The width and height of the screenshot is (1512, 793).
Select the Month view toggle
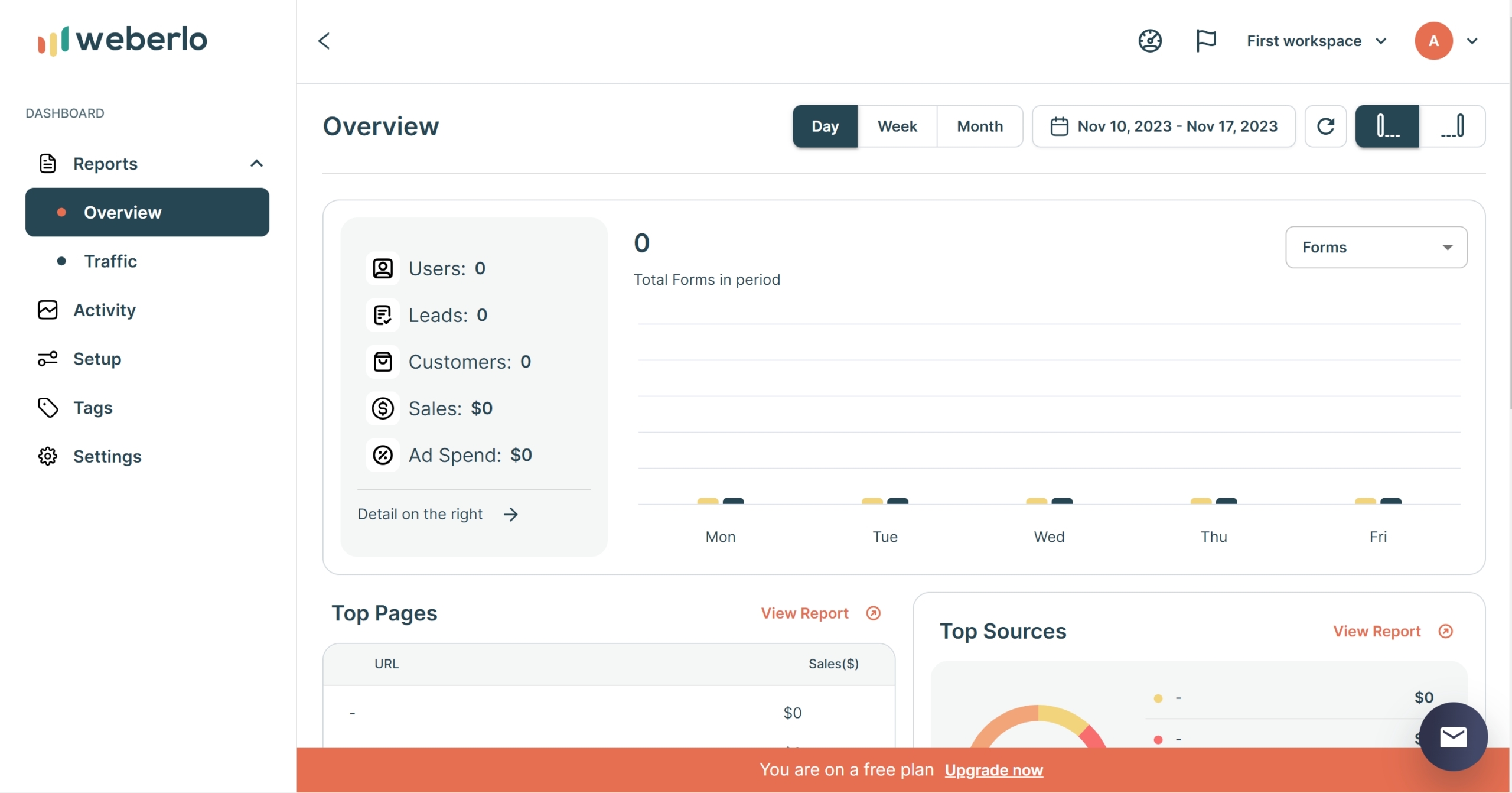click(978, 125)
